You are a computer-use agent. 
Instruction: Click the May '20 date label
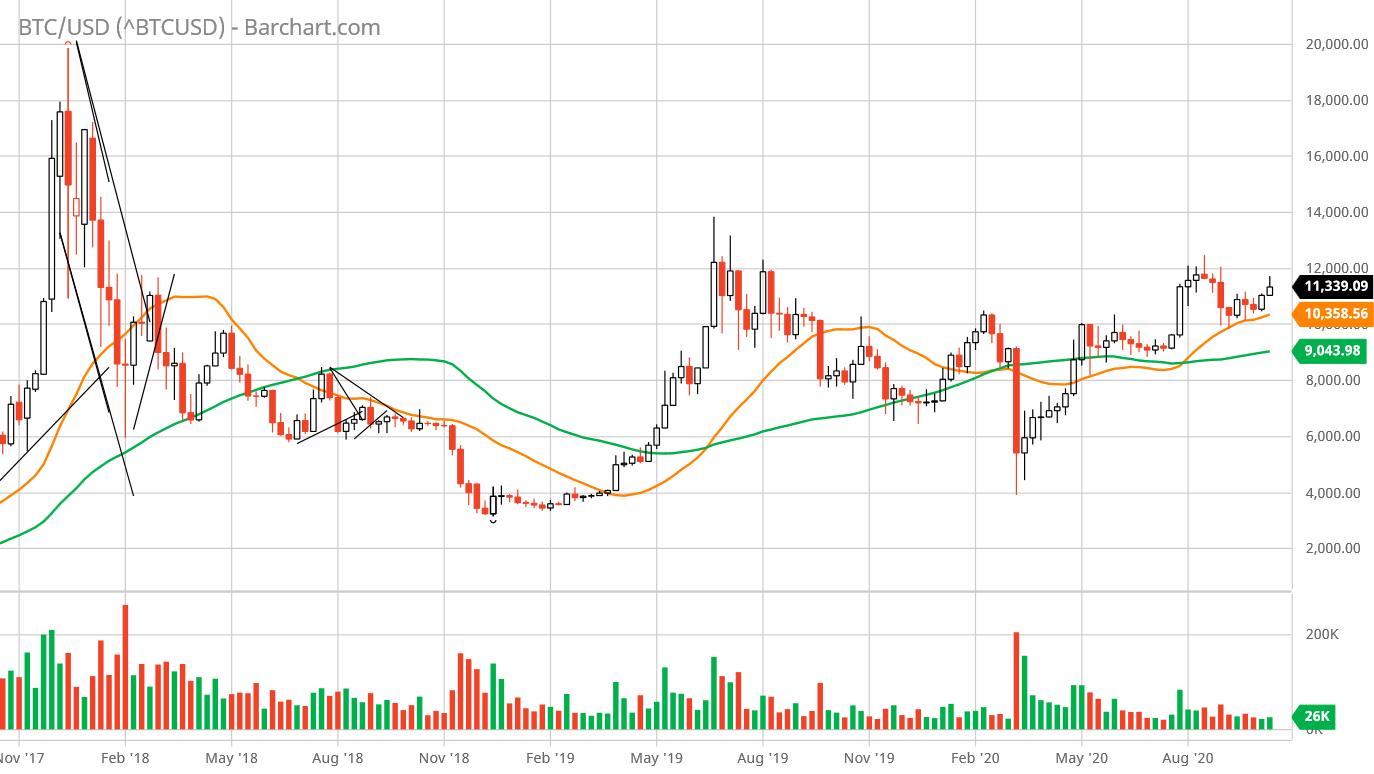1081,758
